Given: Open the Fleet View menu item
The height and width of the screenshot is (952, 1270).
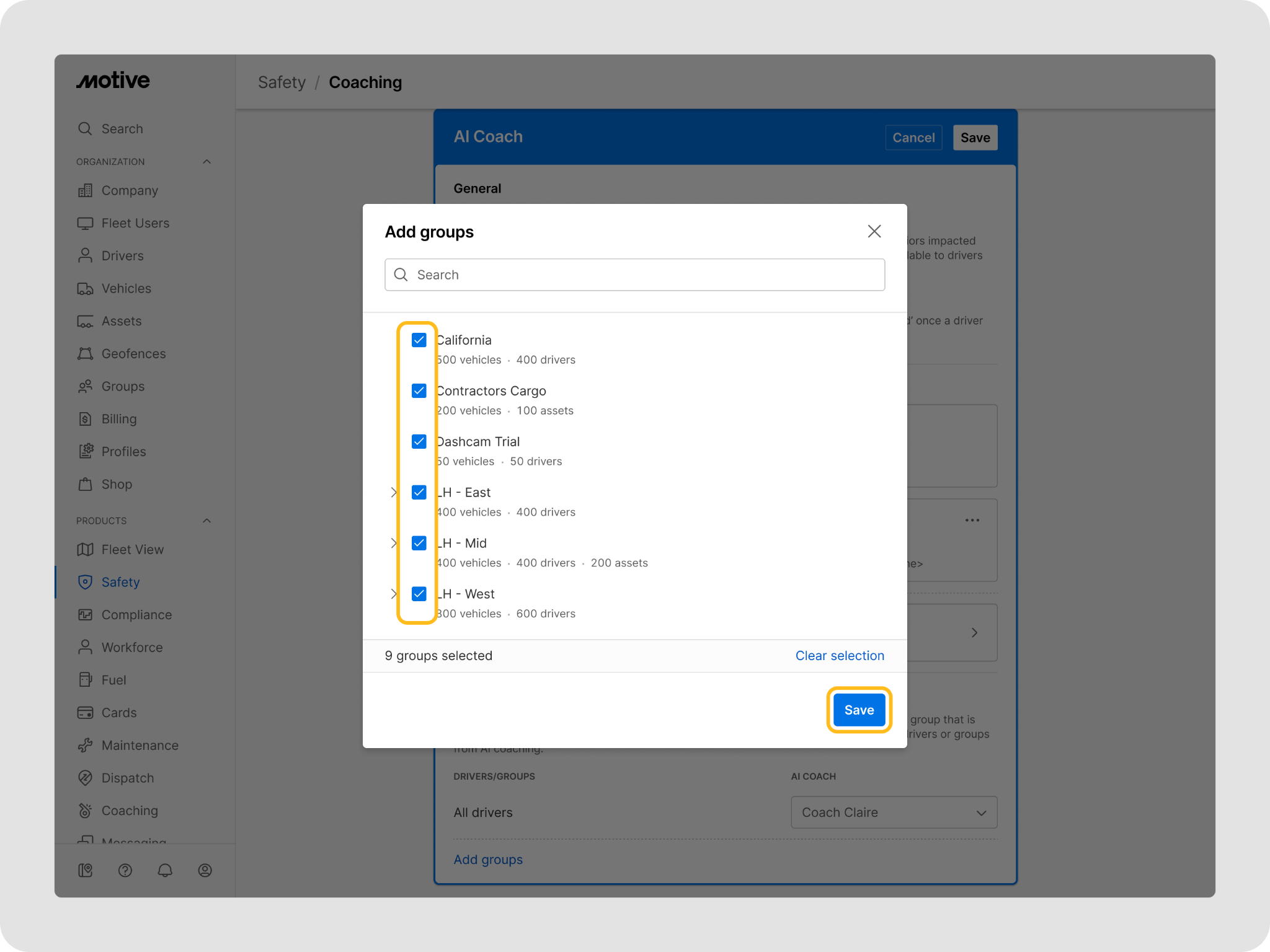Looking at the screenshot, I should coord(133,549).
